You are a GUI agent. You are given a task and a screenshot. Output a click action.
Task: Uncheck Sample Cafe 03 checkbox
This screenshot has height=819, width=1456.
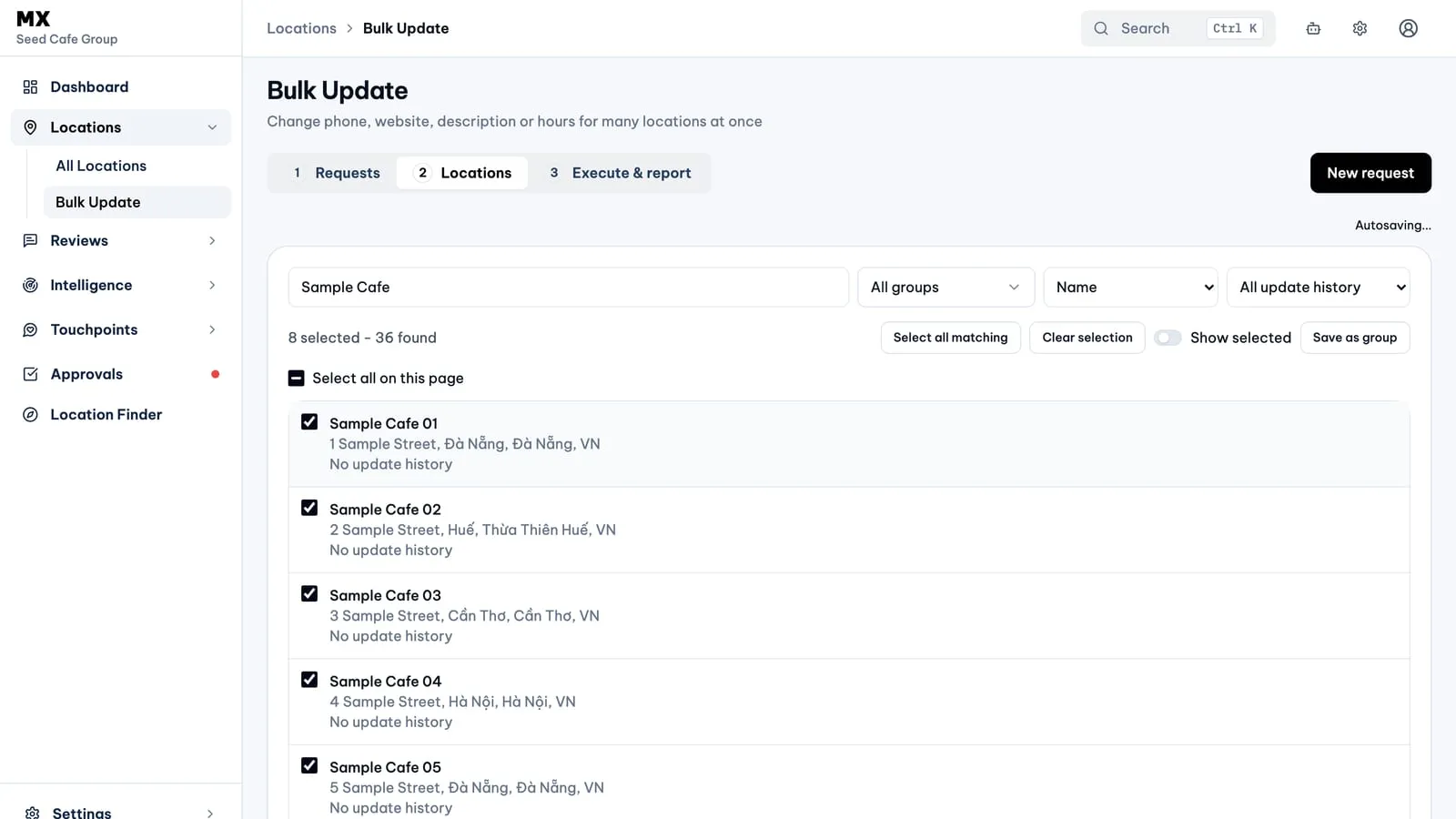tap(309, 594)
